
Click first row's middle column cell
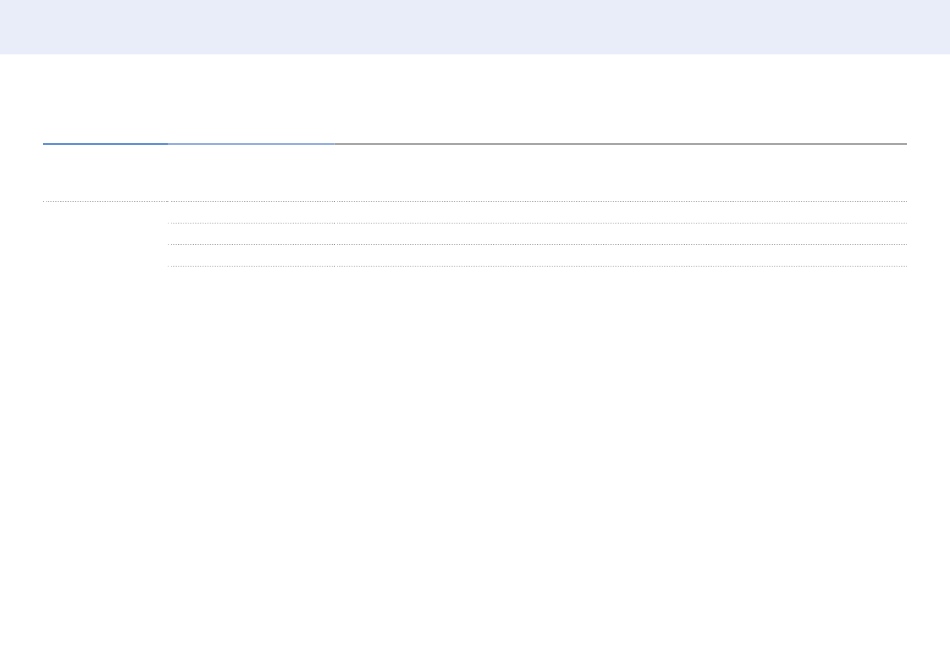251,212
